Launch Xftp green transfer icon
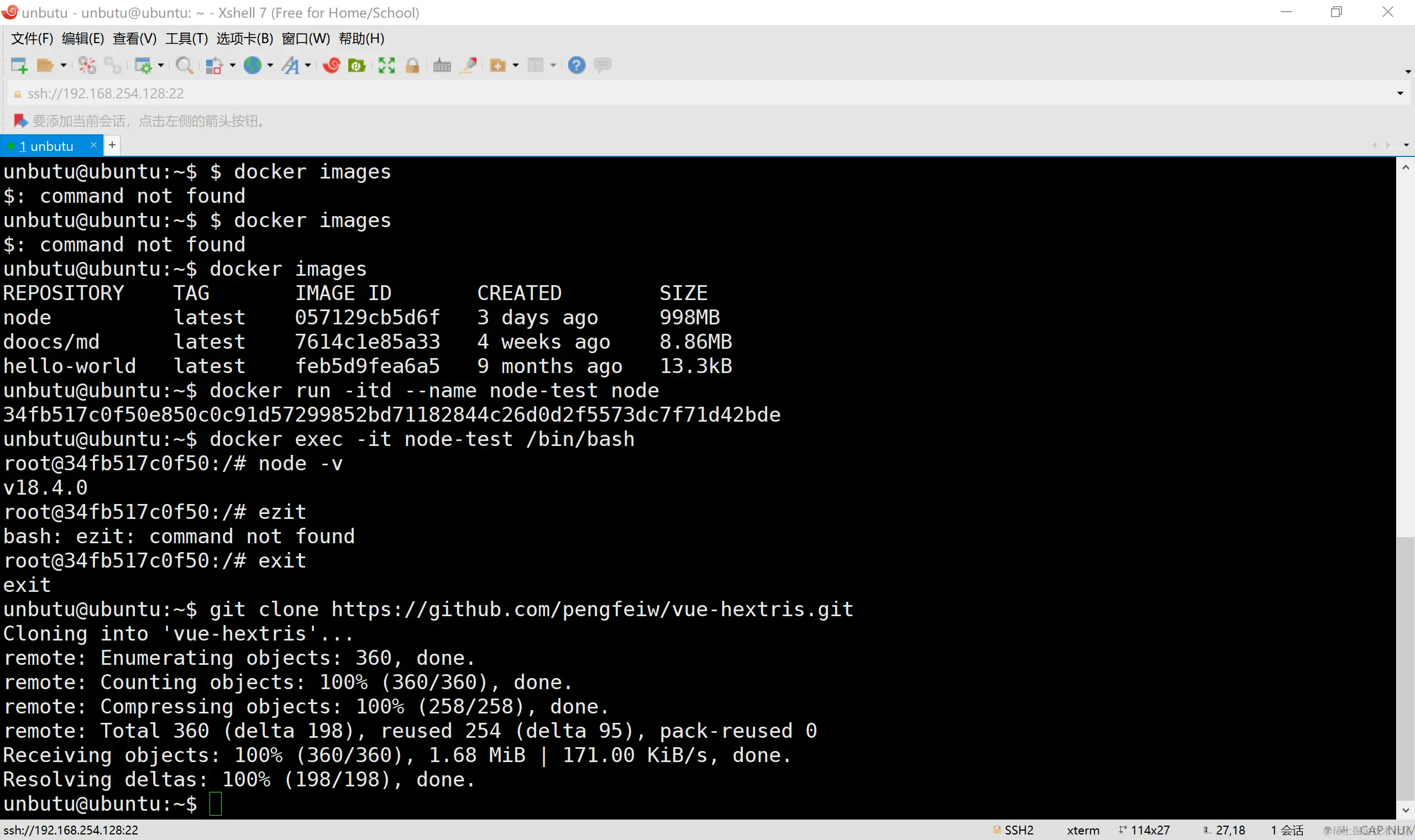1415x840 pixels. pos(357,66)
